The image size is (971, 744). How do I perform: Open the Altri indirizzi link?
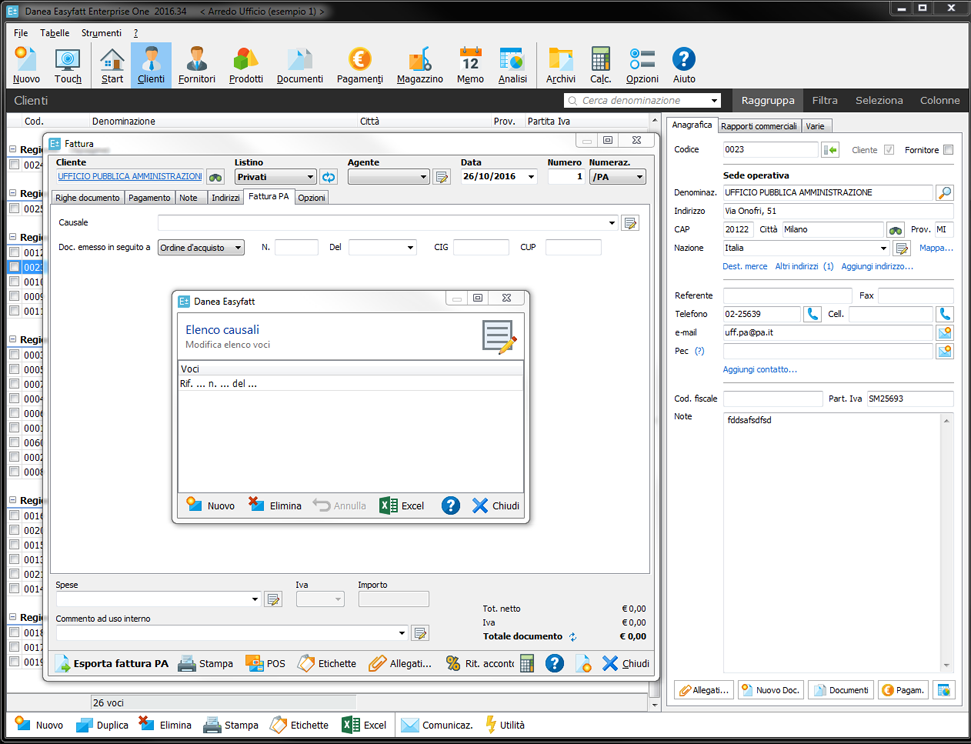tap(804, 266)
